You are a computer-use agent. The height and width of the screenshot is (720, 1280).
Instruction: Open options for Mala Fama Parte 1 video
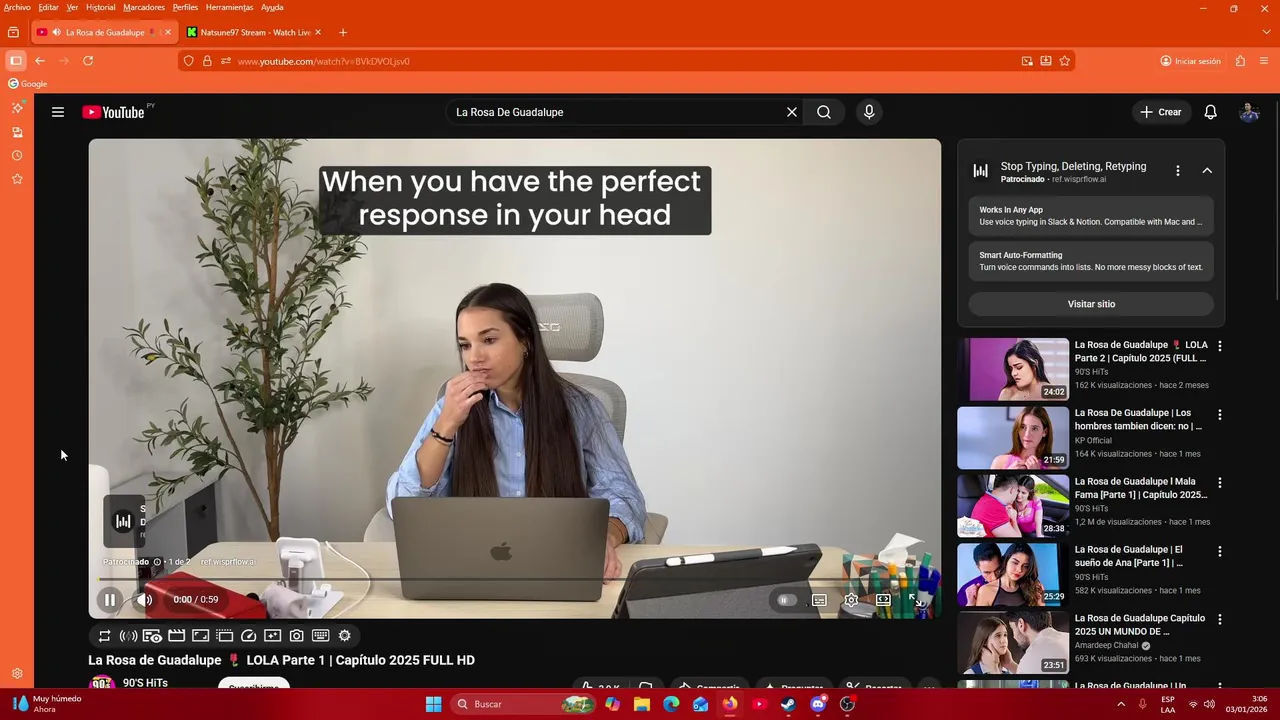pos(1220,482)
